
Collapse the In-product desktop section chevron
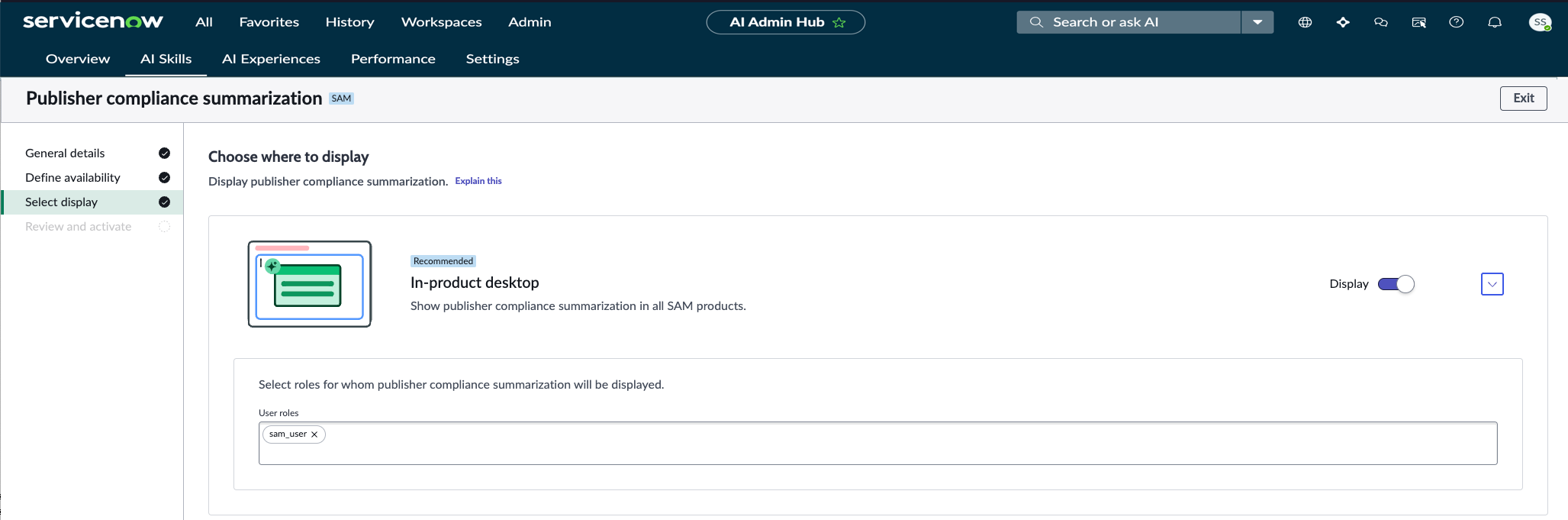coord(1492,284)
